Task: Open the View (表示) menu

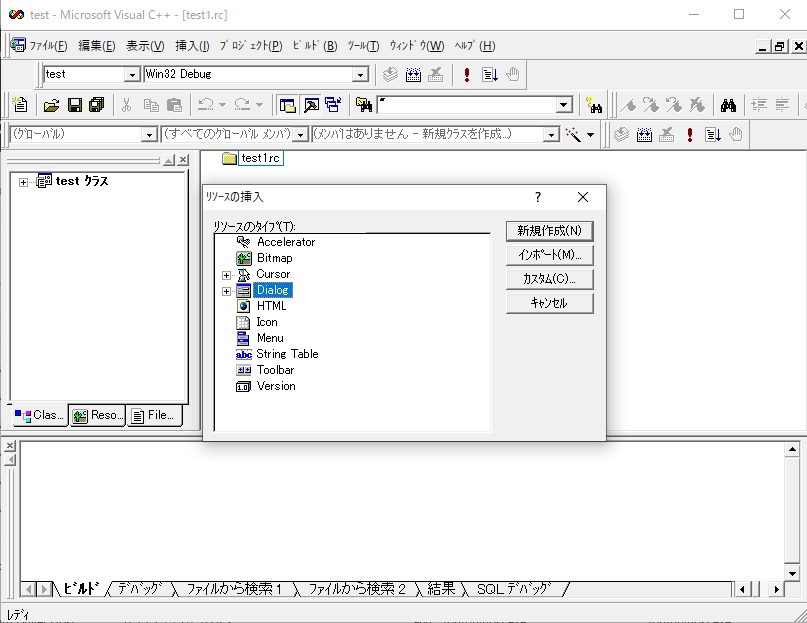Action: coord(146,46)
